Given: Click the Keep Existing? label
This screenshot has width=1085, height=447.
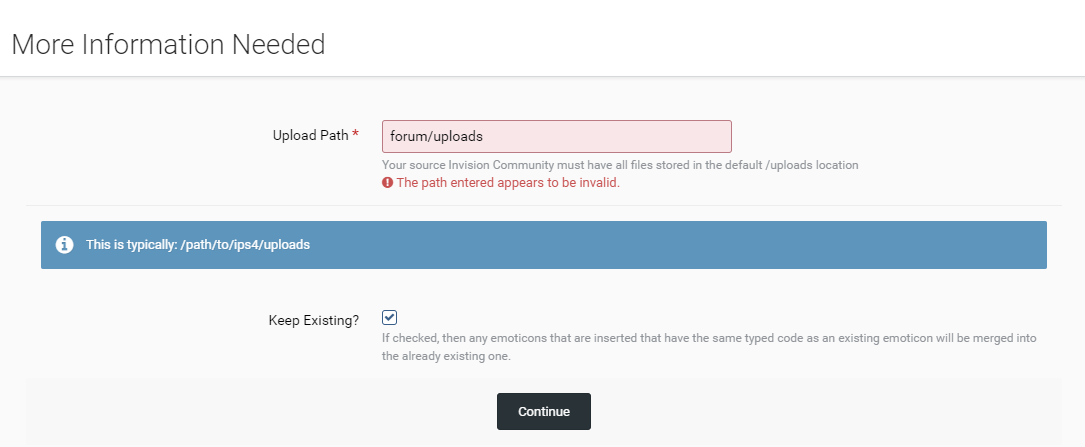Looking at the screenshot, I should [x=314, y=320].
